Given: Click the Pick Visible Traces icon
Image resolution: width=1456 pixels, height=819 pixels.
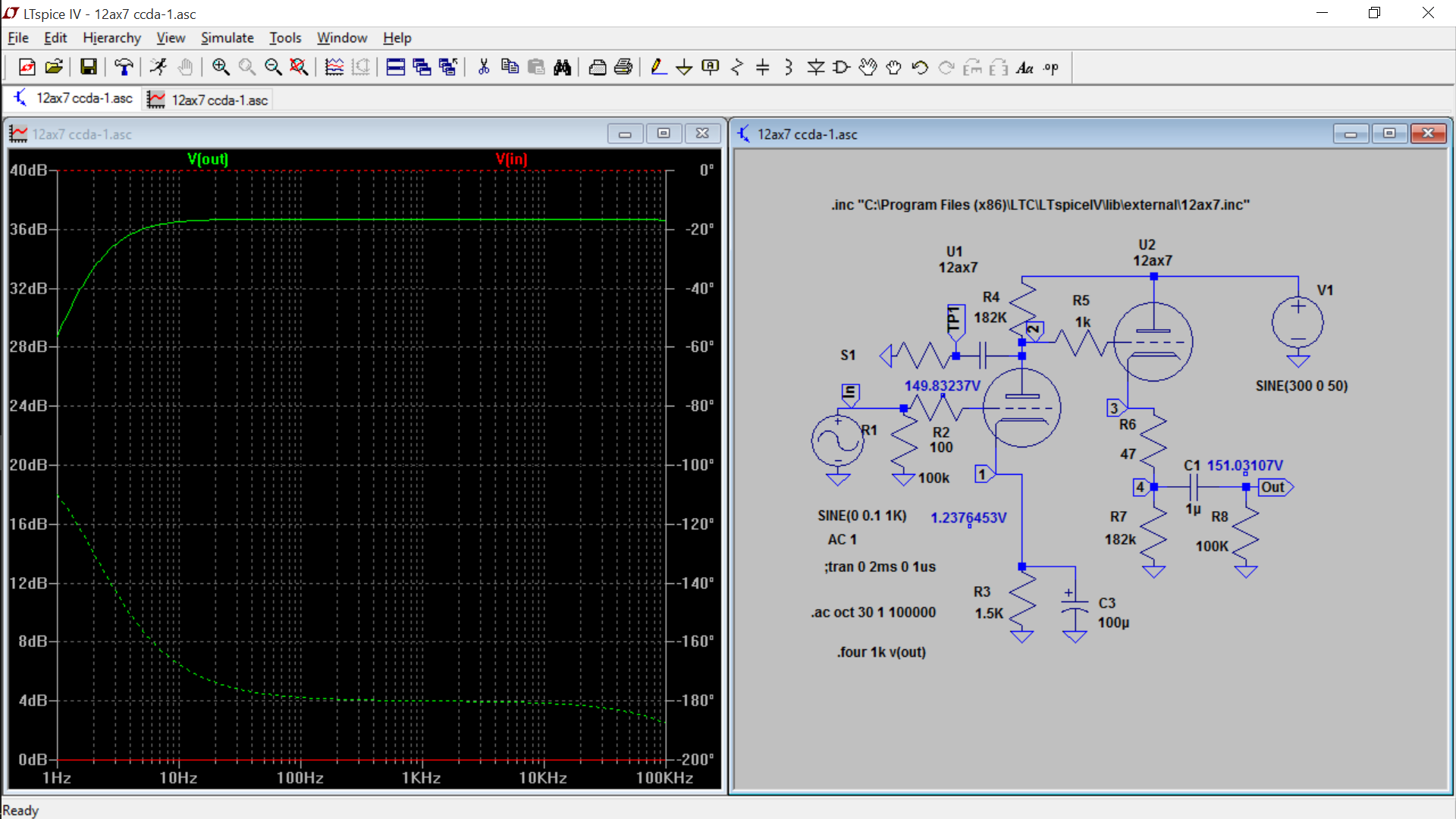Looking at the screenshot, I should tap(334, 67).
